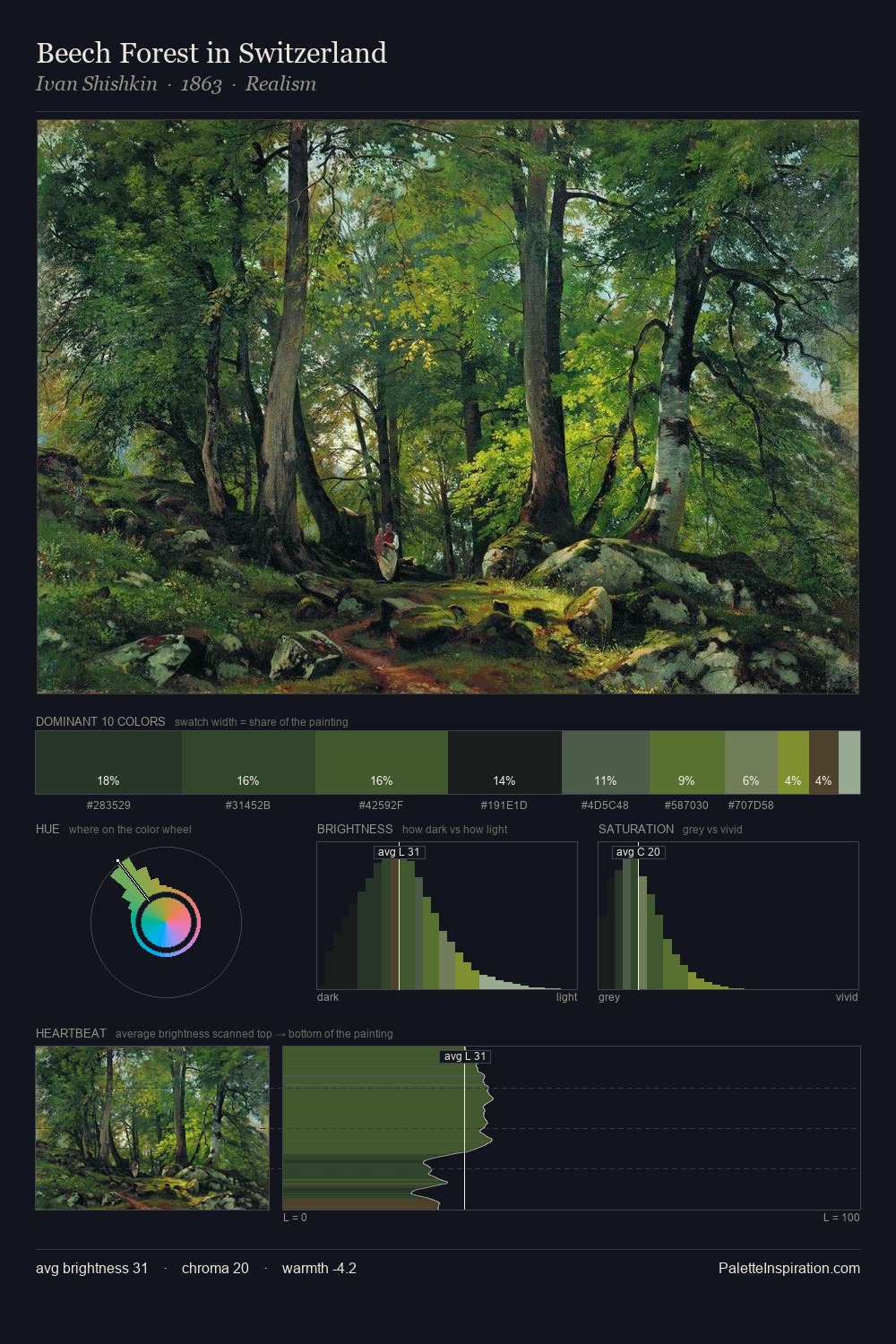The width and height of the screenshot is (896, 1344).
Task: Click the BRIGHTNESS section heading
Action: [x=355, y=829]
